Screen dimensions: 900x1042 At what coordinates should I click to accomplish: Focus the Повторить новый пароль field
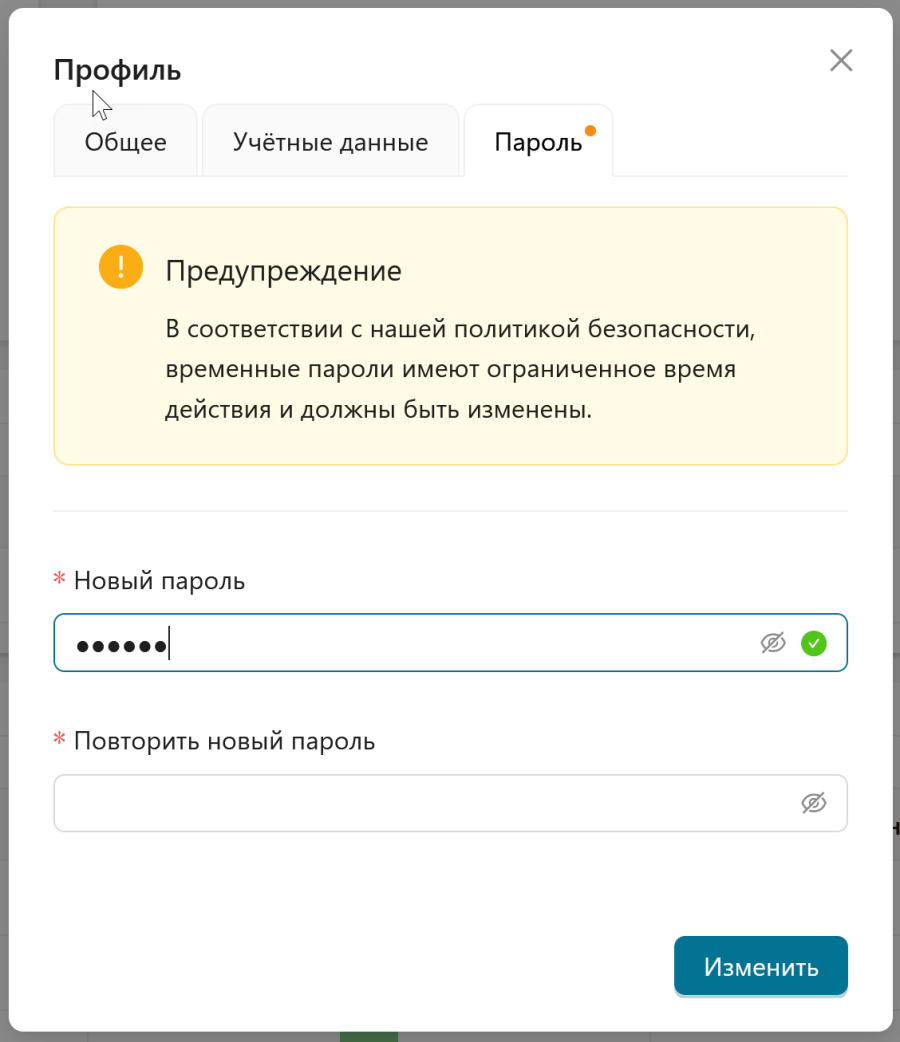[451, 803]
